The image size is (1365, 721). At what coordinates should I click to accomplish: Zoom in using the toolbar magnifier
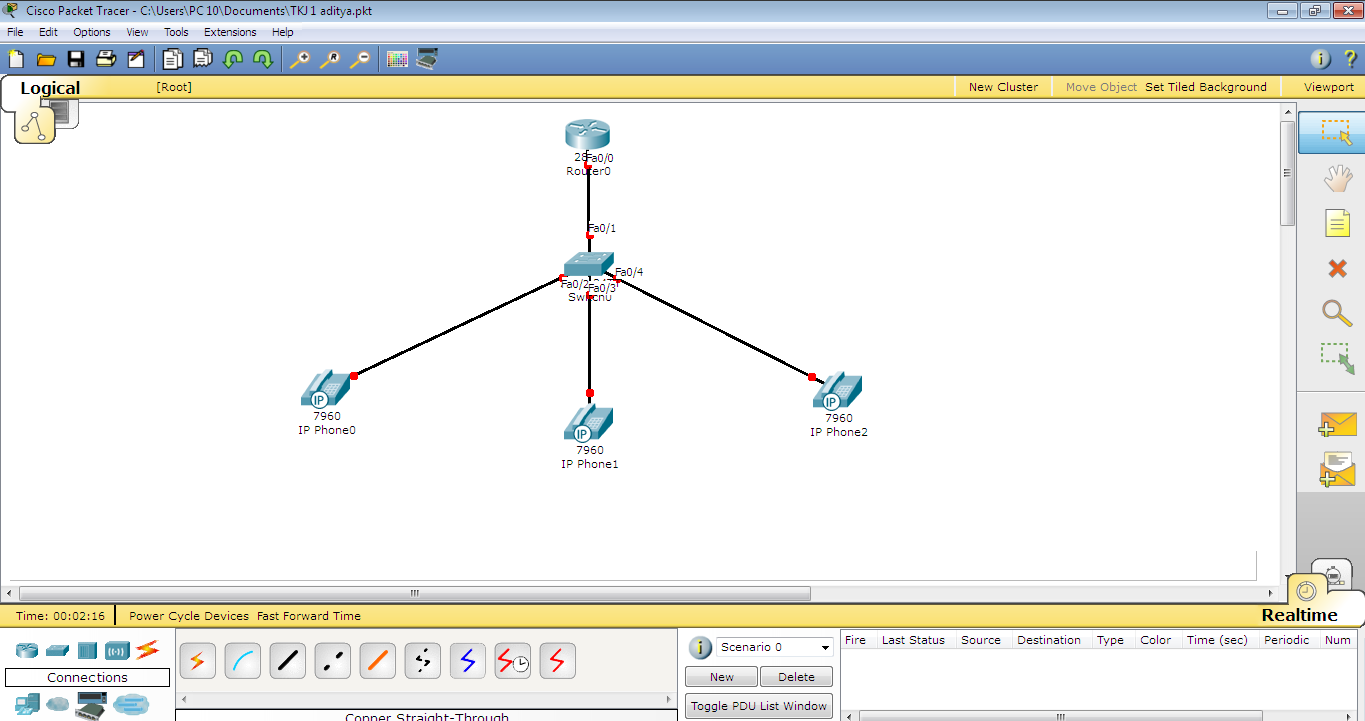coord(300,59)
